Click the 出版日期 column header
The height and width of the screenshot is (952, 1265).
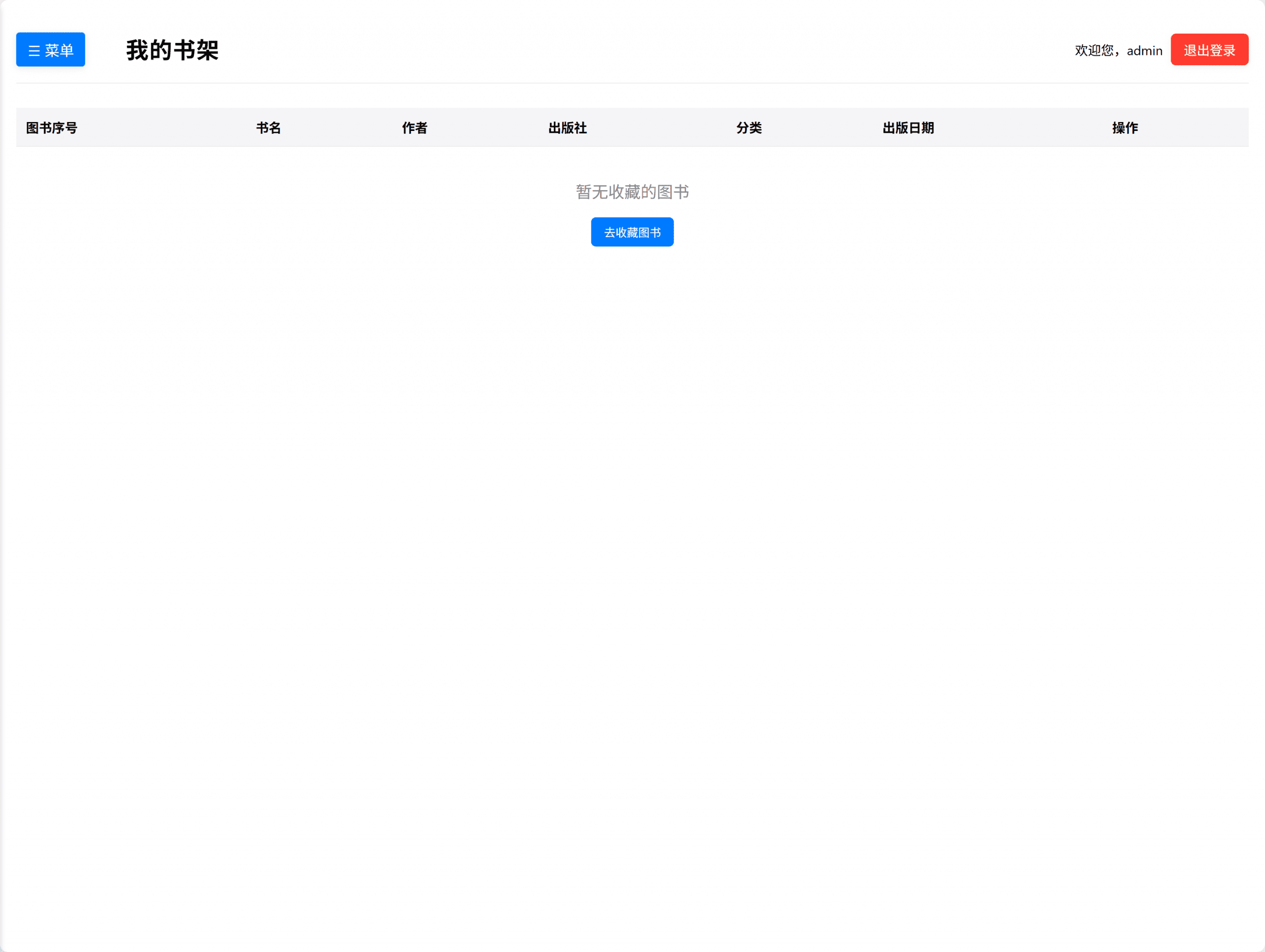[x=908, y=127]
